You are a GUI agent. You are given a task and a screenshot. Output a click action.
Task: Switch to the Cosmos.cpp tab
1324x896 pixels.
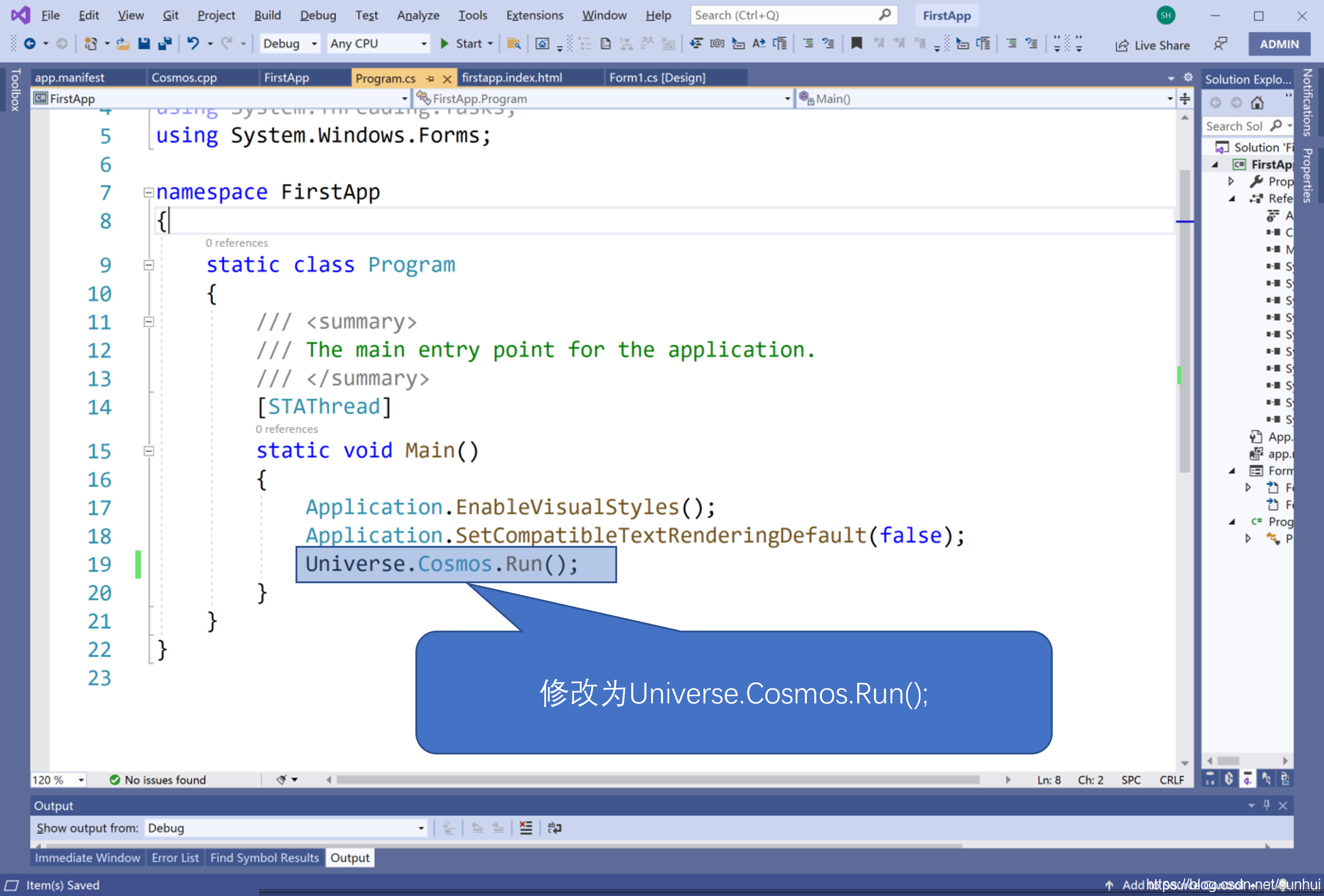tap(184, 78)
